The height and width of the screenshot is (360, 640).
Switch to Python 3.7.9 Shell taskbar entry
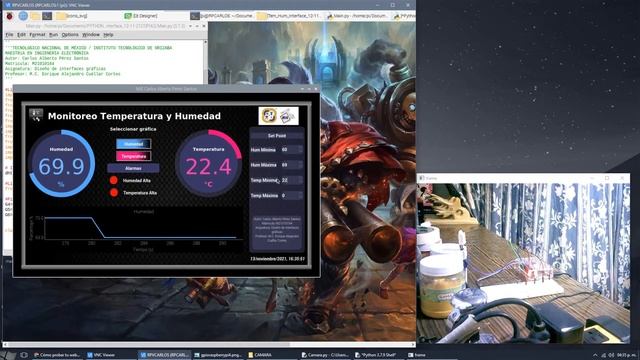378,355
